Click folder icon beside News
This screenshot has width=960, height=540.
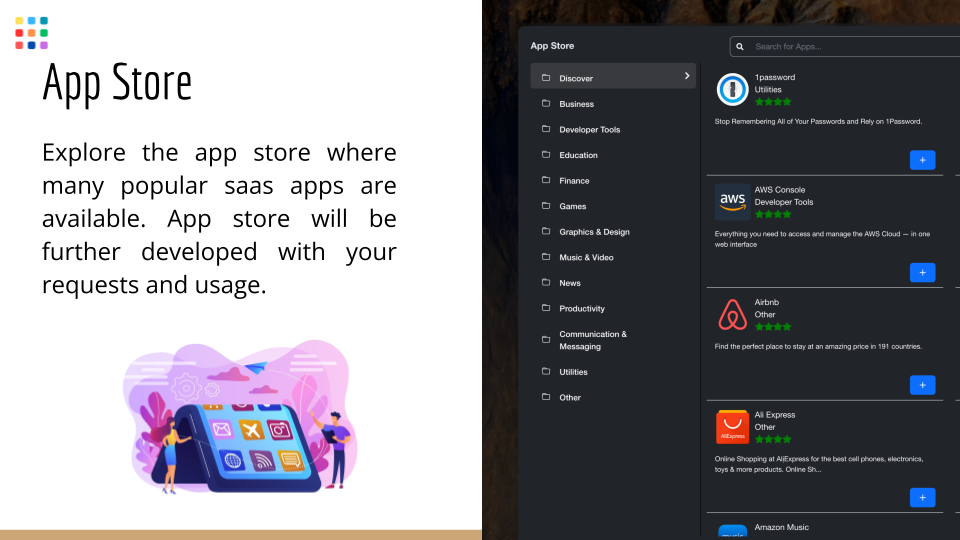pos(546,282)
